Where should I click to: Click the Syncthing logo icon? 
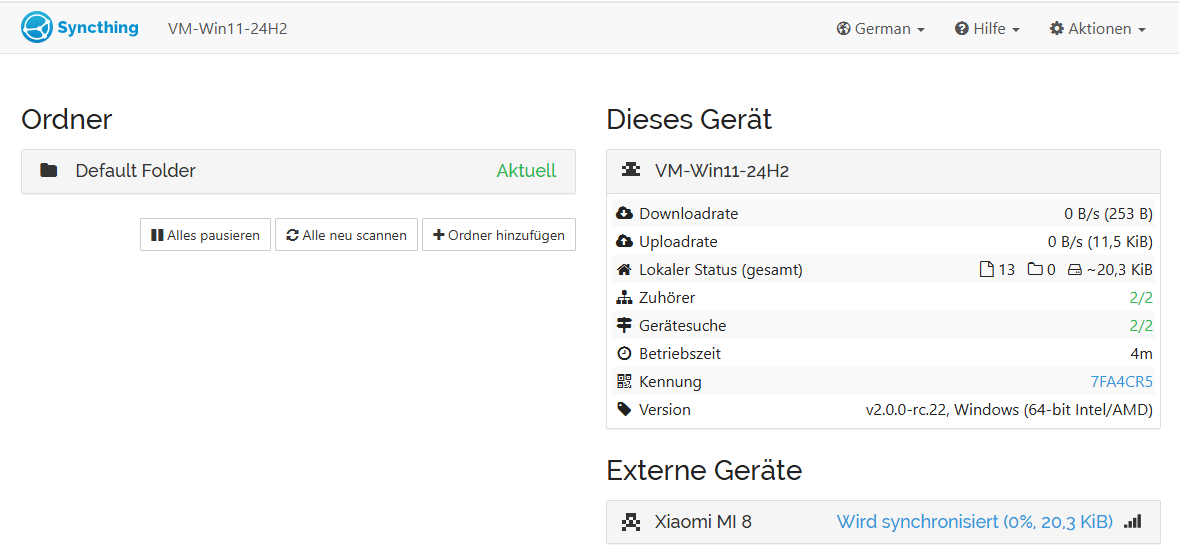pos(35,28)
